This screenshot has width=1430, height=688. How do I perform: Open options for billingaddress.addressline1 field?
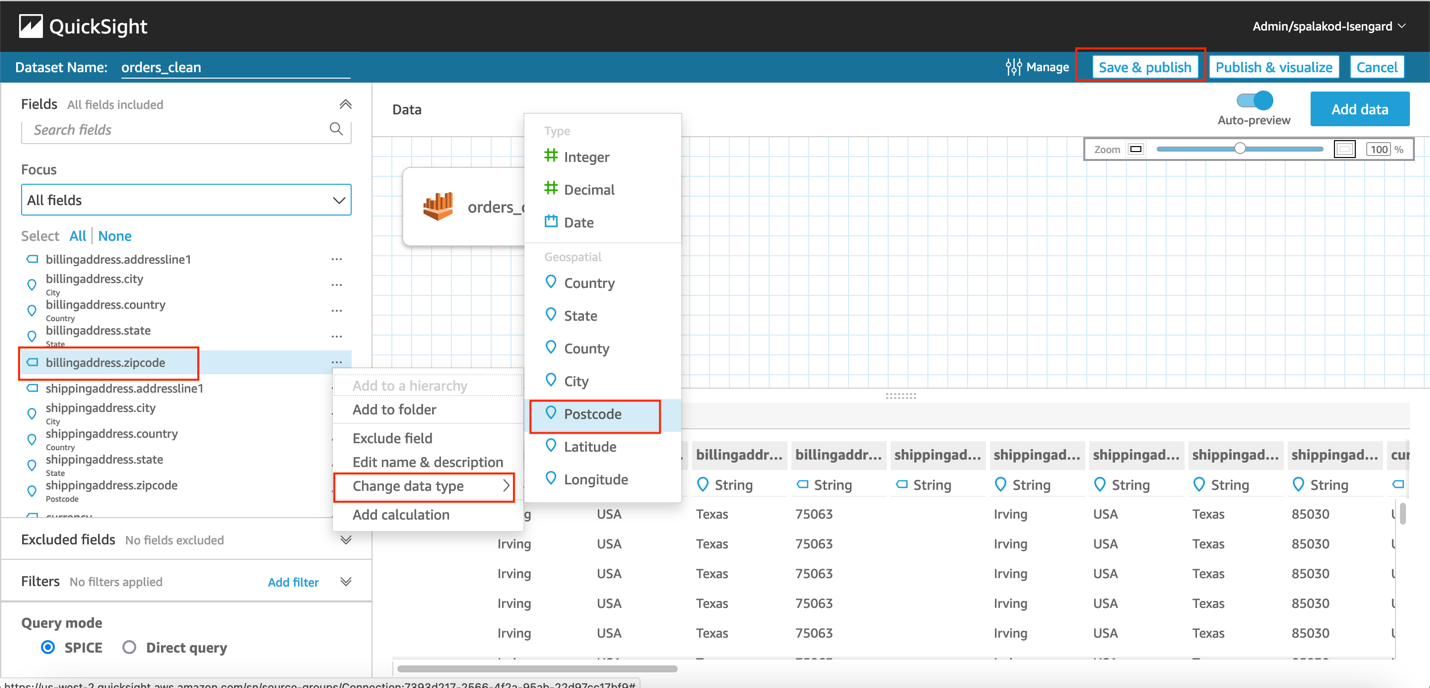tap(337, 259)
